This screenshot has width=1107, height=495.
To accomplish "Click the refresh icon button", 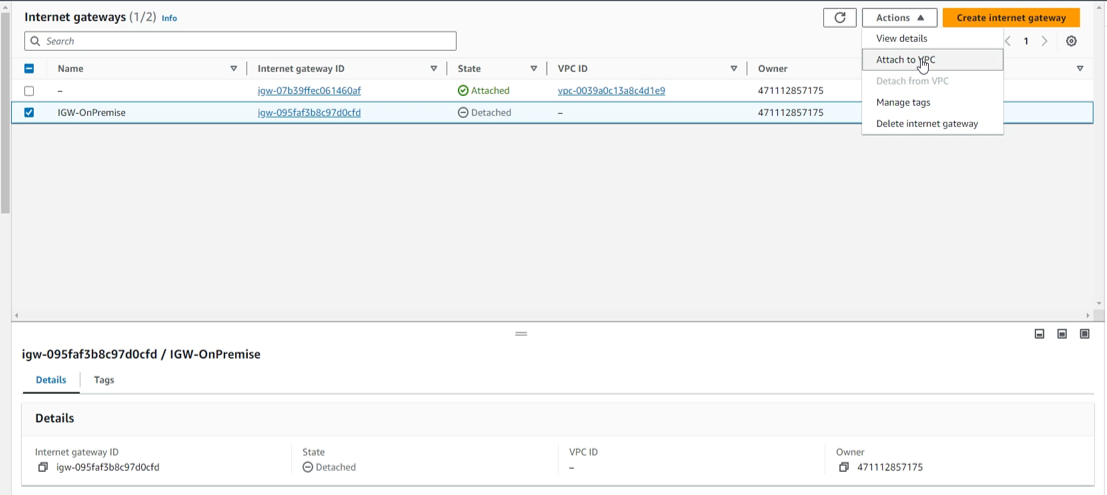I will tap(839, 18).
